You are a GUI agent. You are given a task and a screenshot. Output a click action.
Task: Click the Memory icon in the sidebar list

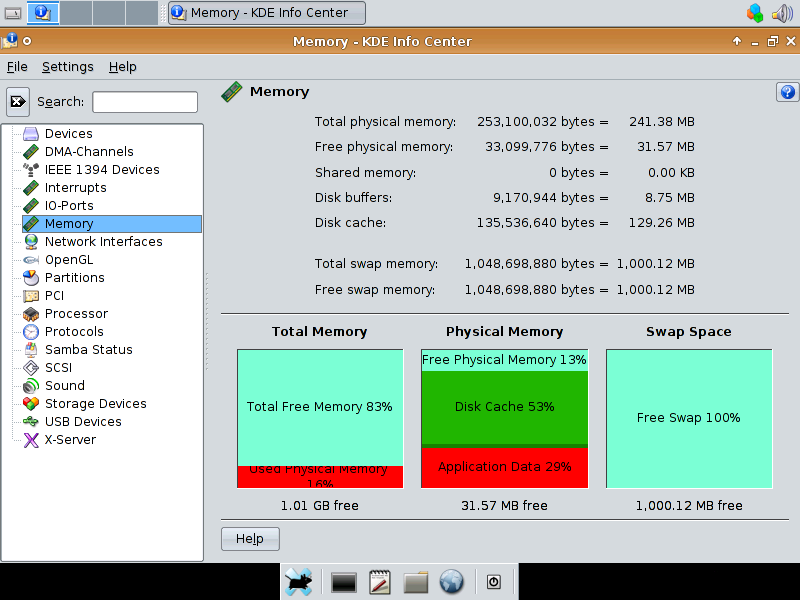31,223
